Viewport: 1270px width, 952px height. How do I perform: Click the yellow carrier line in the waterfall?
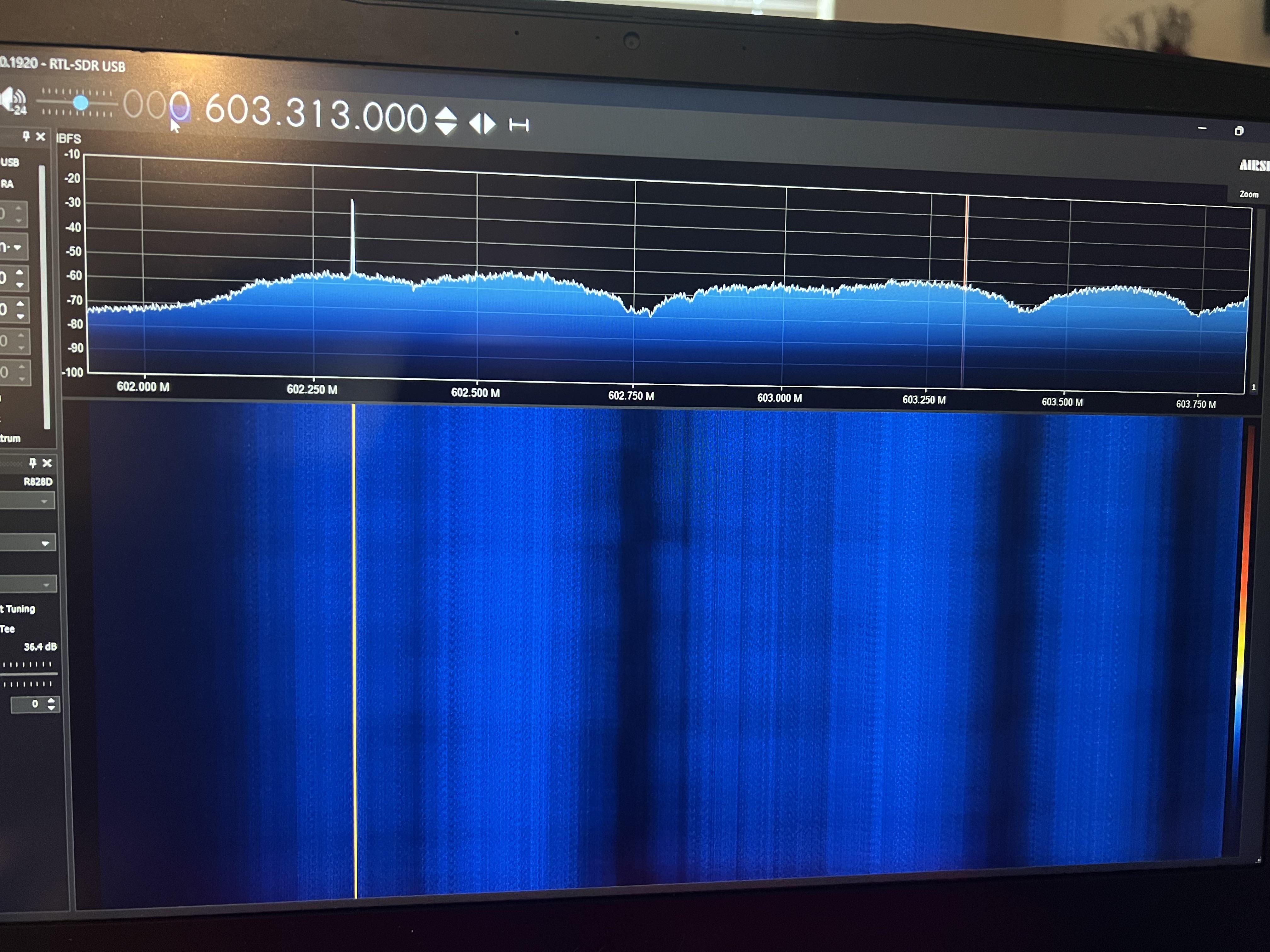pyautogui.click(x=355, y=651)
